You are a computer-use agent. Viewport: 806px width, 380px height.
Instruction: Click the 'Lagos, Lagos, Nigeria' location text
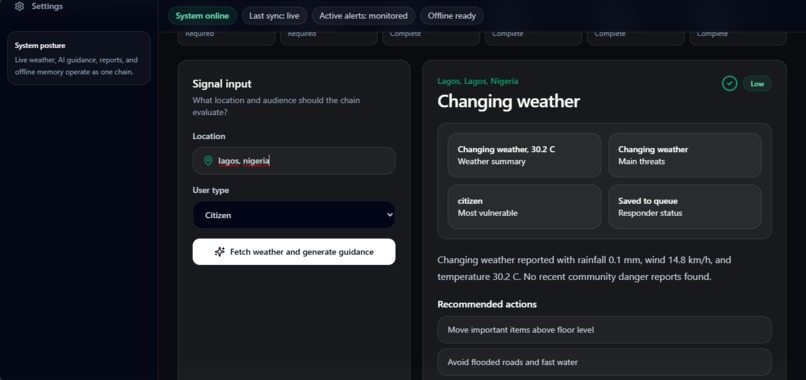click(478, 81)
